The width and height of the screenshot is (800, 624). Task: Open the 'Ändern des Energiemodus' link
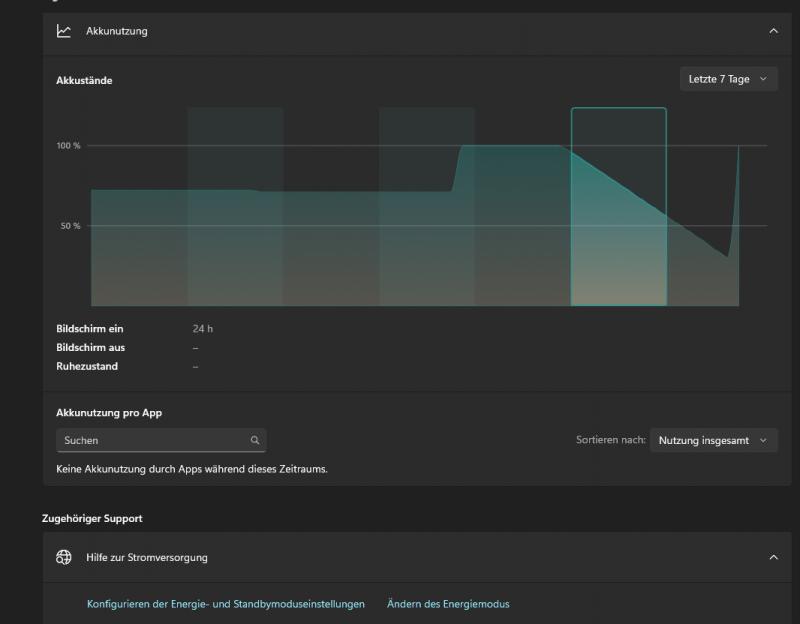[448, 604]
